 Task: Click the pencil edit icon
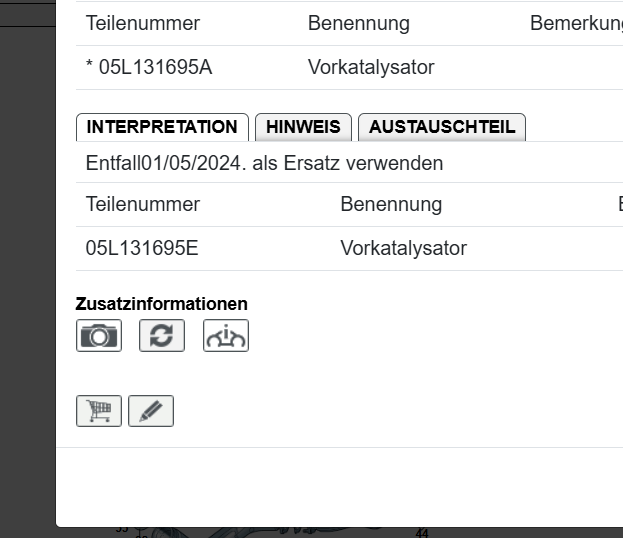151,411
